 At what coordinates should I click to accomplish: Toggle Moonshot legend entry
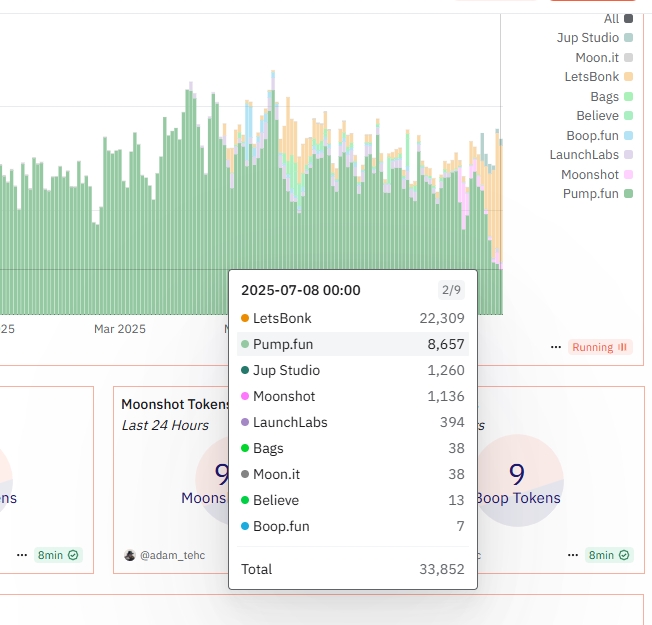(597, 175)
